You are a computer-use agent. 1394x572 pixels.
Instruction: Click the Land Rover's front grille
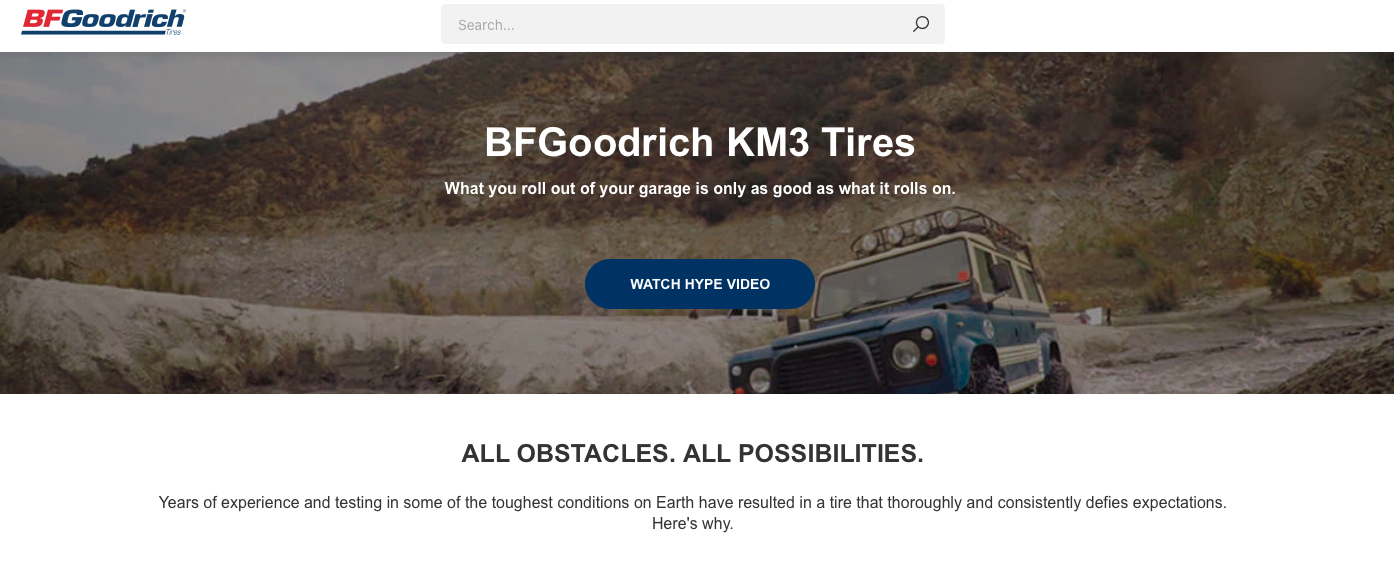tap(826, 368)
